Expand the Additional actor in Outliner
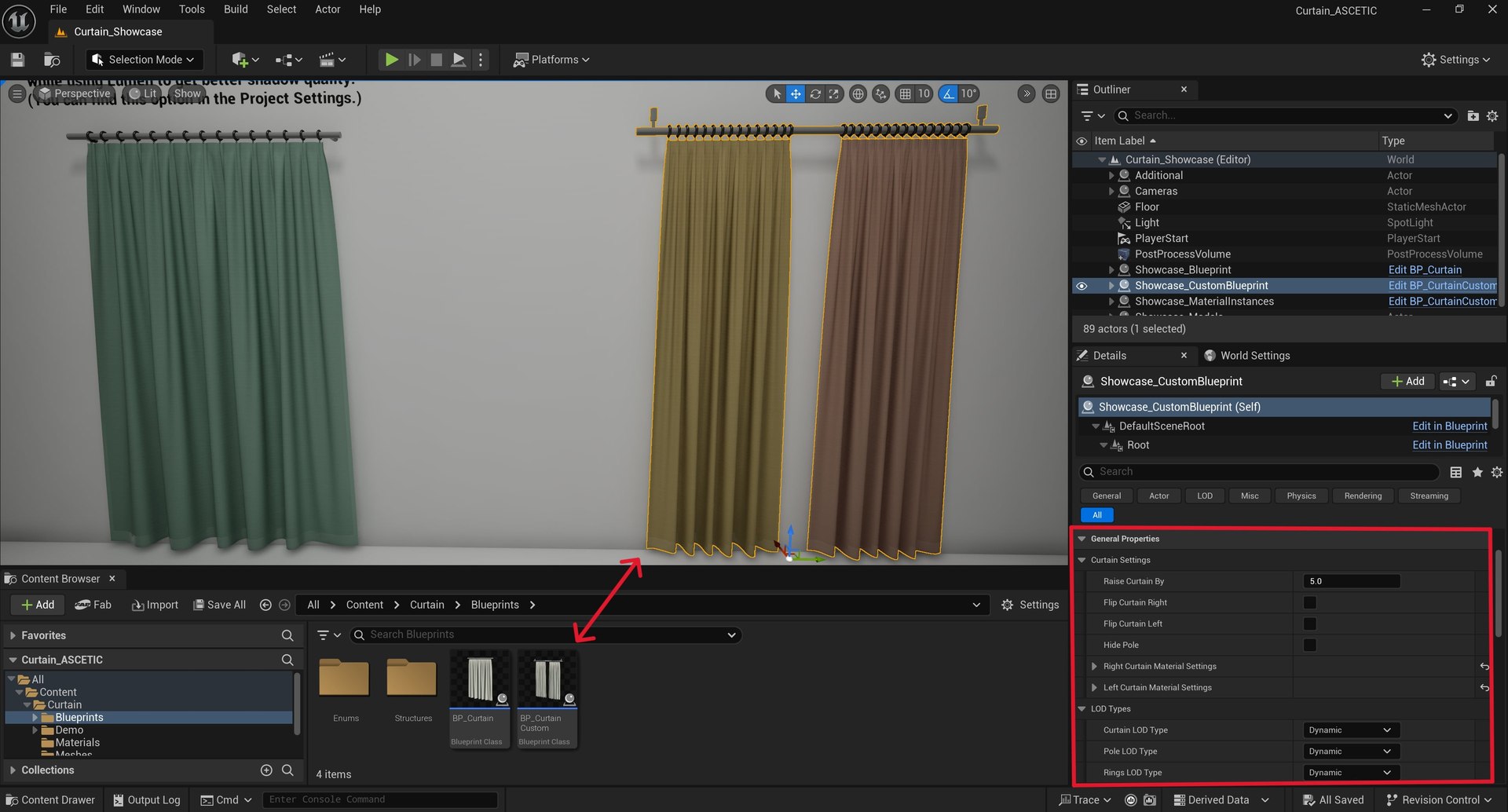This screenshot has width=1508, height=812. coord(1111,176)
